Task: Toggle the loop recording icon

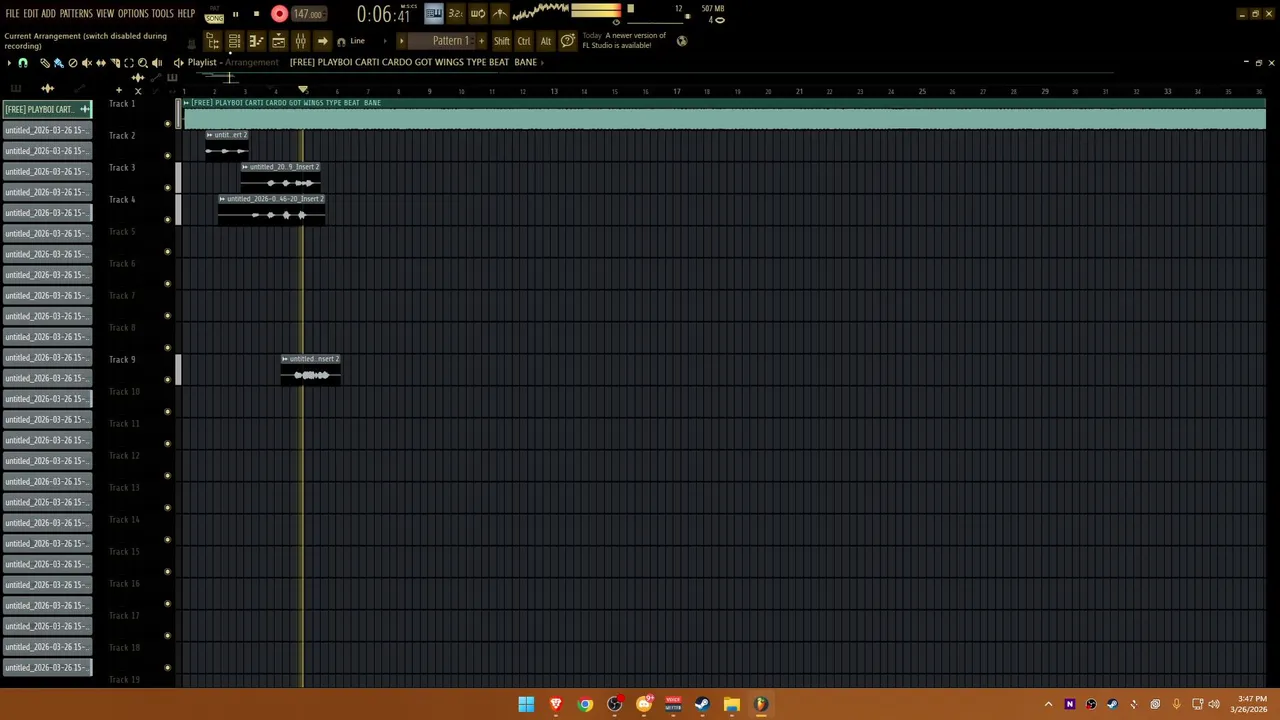Action: [477, 13]
